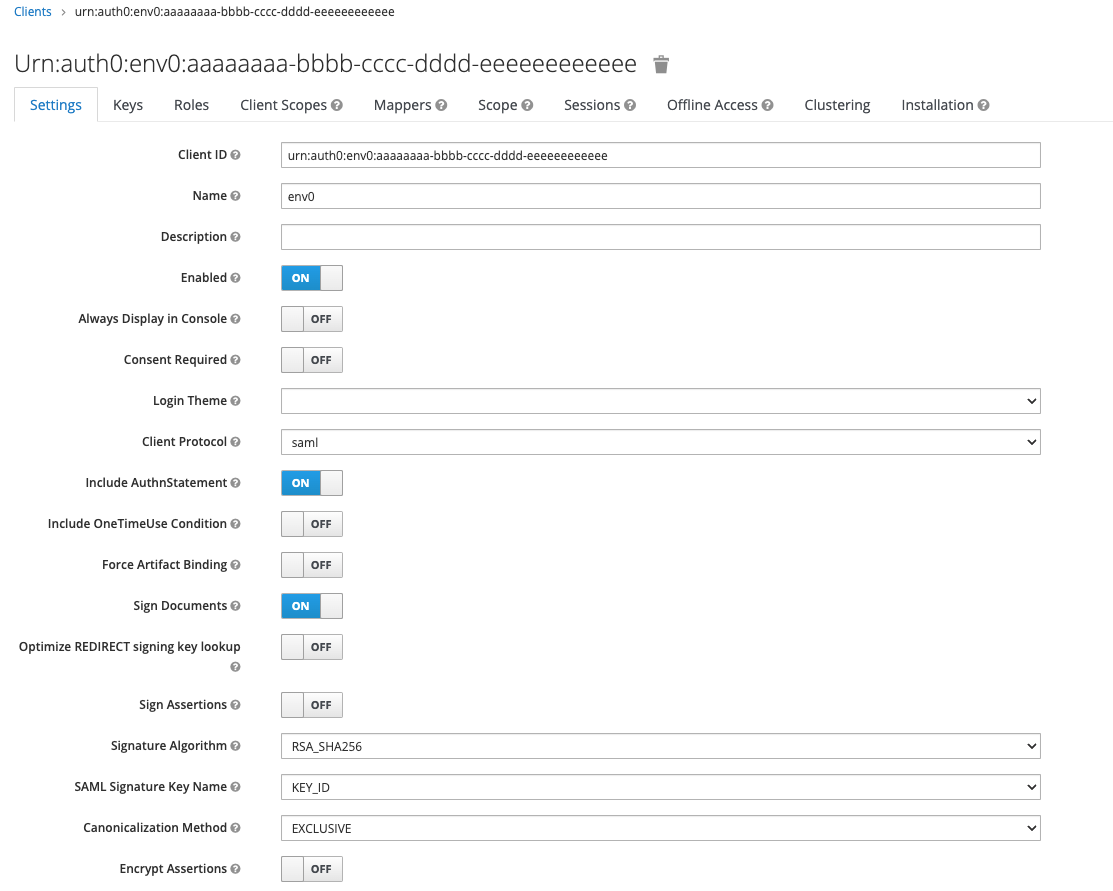Click into the Client ID field
This screenshot has width=1113, height=891.
(x=661, y=155)
